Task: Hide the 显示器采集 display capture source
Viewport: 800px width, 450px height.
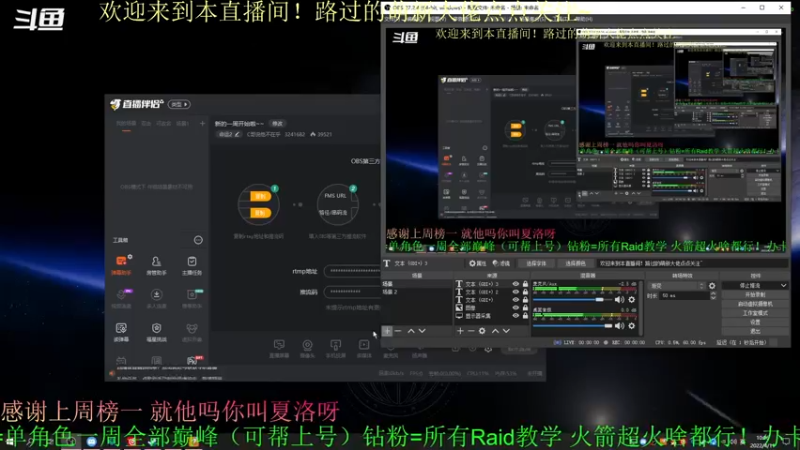Action: pyautogui.click(x=515, y=316)
